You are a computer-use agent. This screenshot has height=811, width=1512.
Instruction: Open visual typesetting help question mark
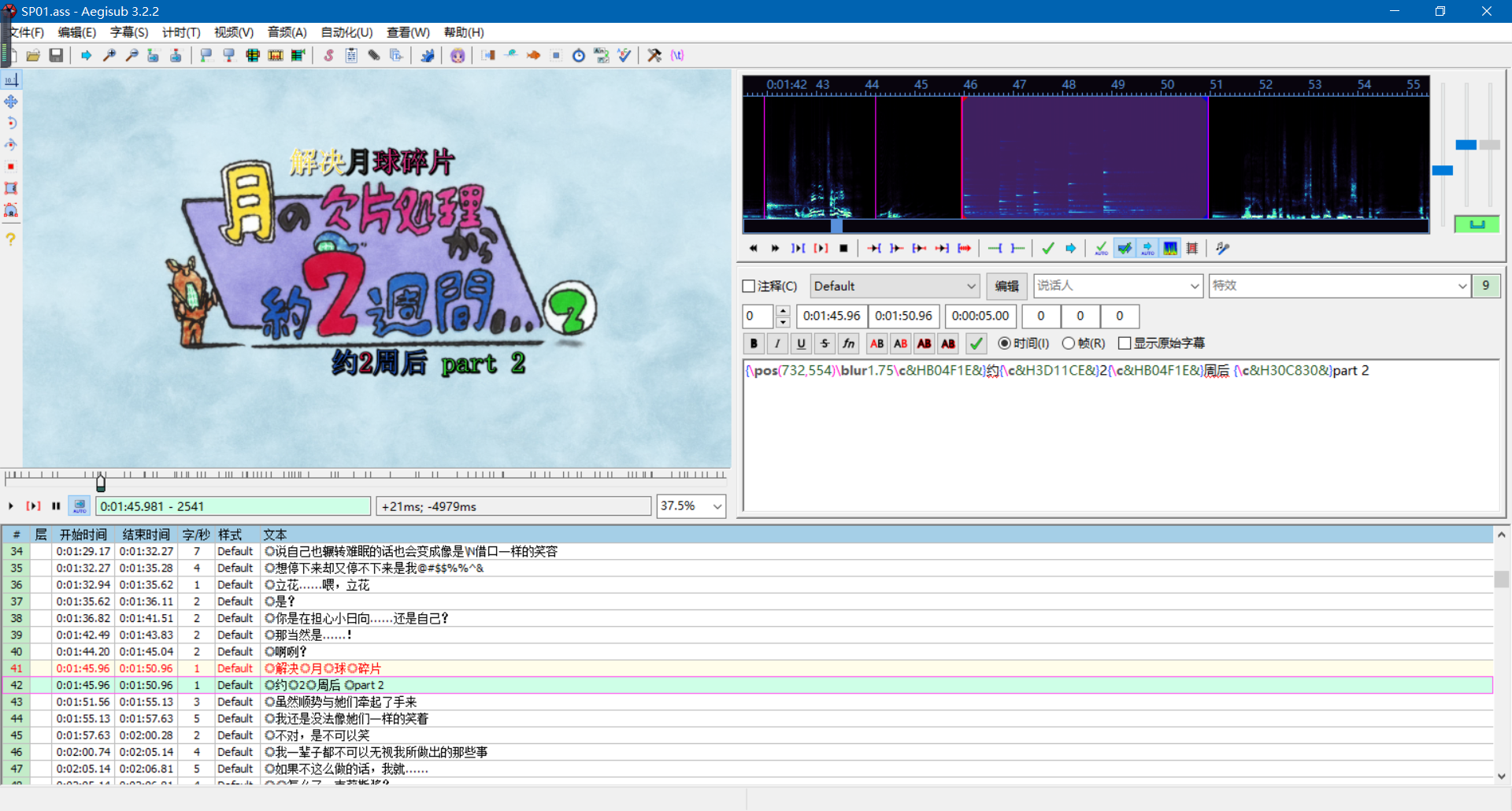pyautogui.click(x=11, y=239)
